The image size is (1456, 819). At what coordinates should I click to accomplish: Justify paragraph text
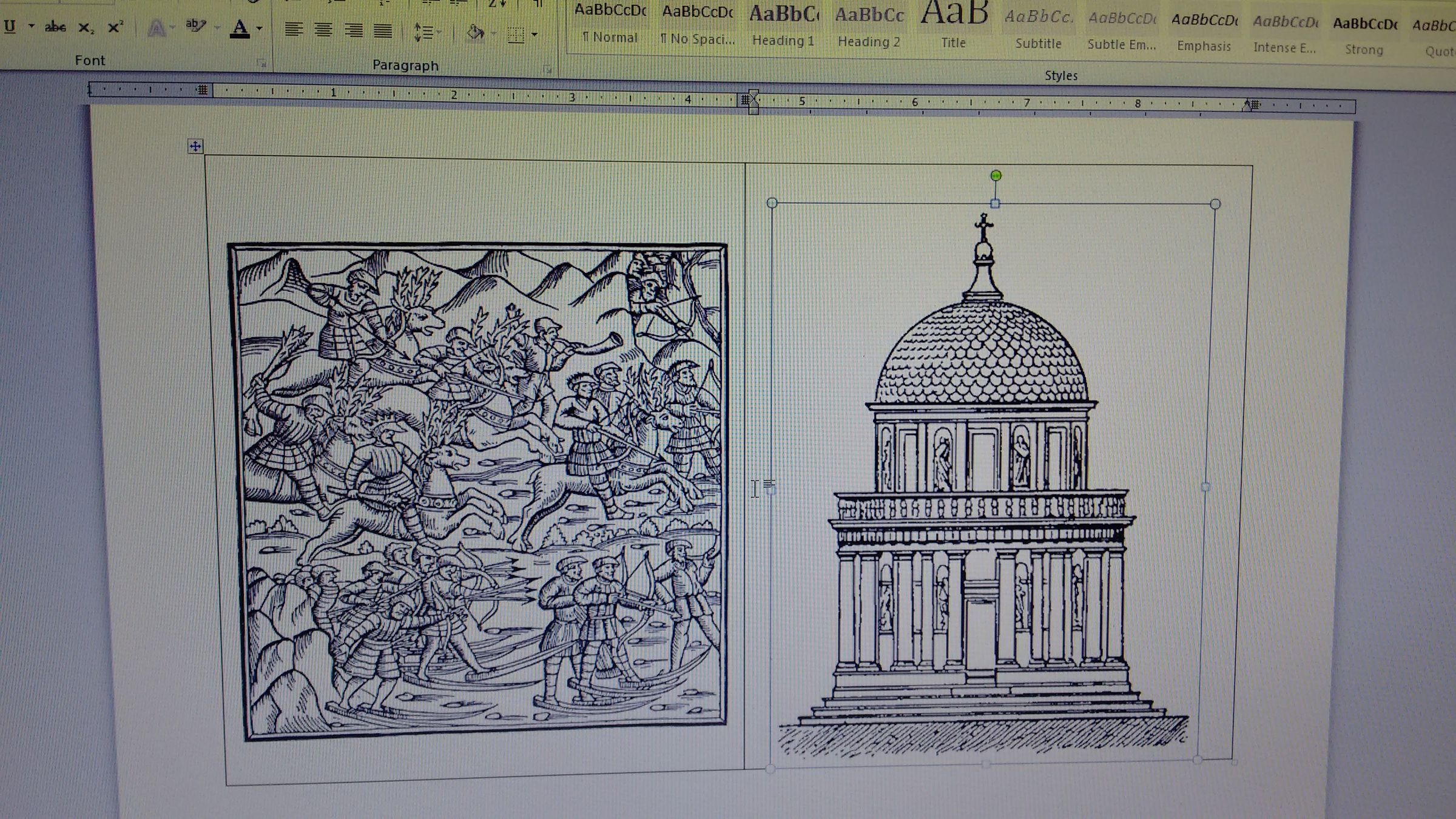382,31
